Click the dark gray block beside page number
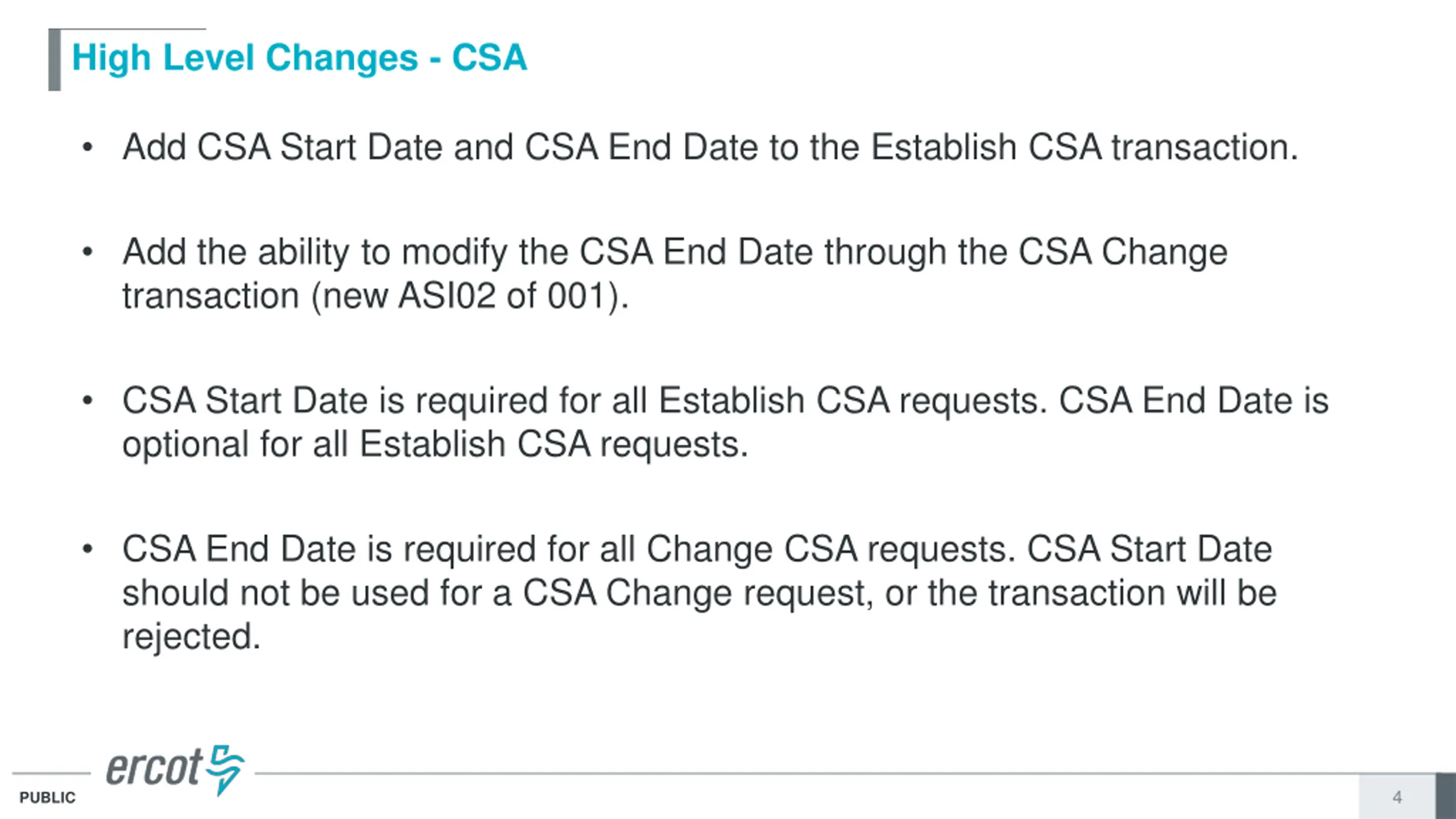Screen dimensions: 1456x819 tap(1445, 796)
